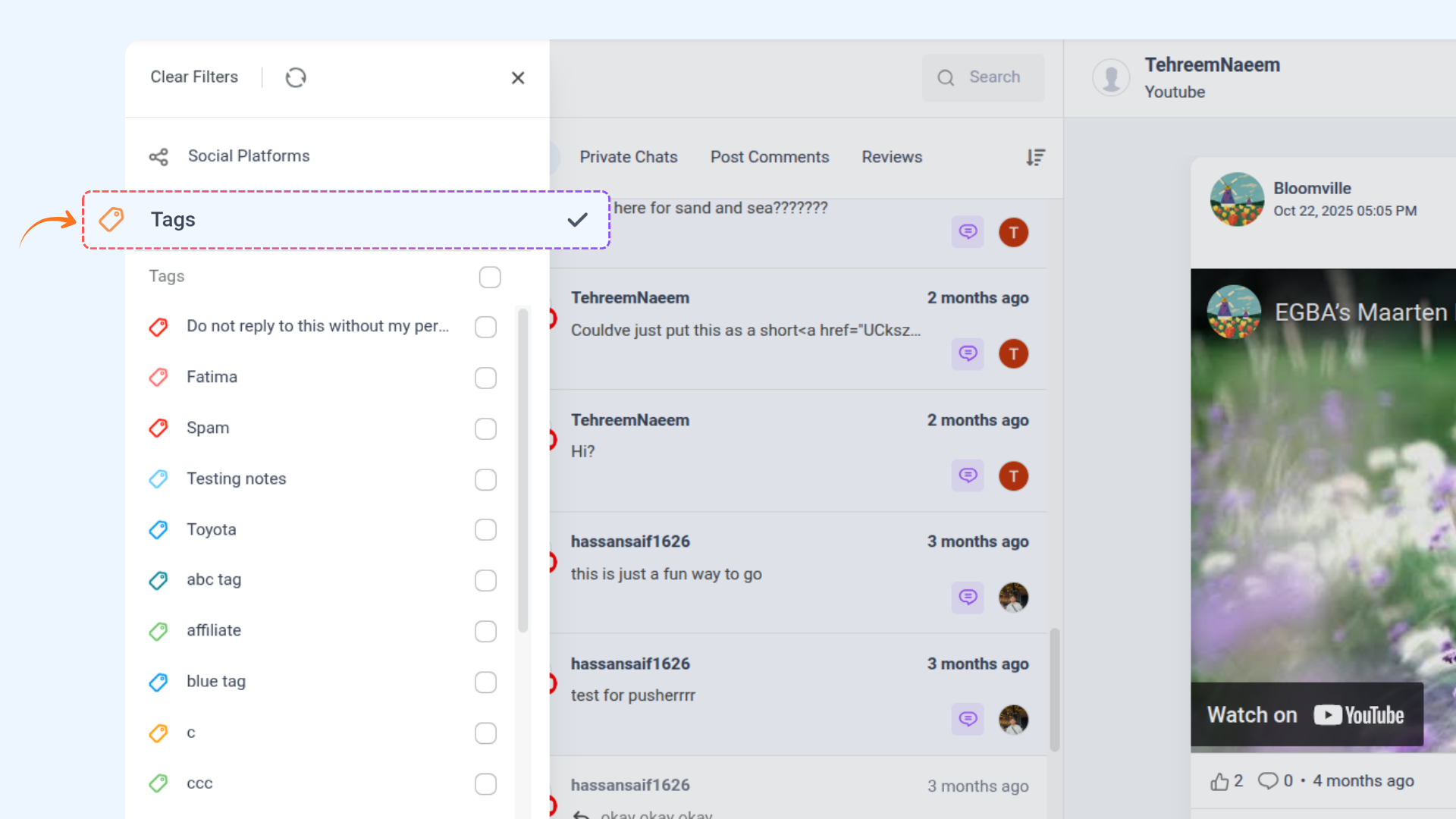This screenshot has width=1456, height=819.
Task: Click the sort order icon
Action: point(1035,157)
